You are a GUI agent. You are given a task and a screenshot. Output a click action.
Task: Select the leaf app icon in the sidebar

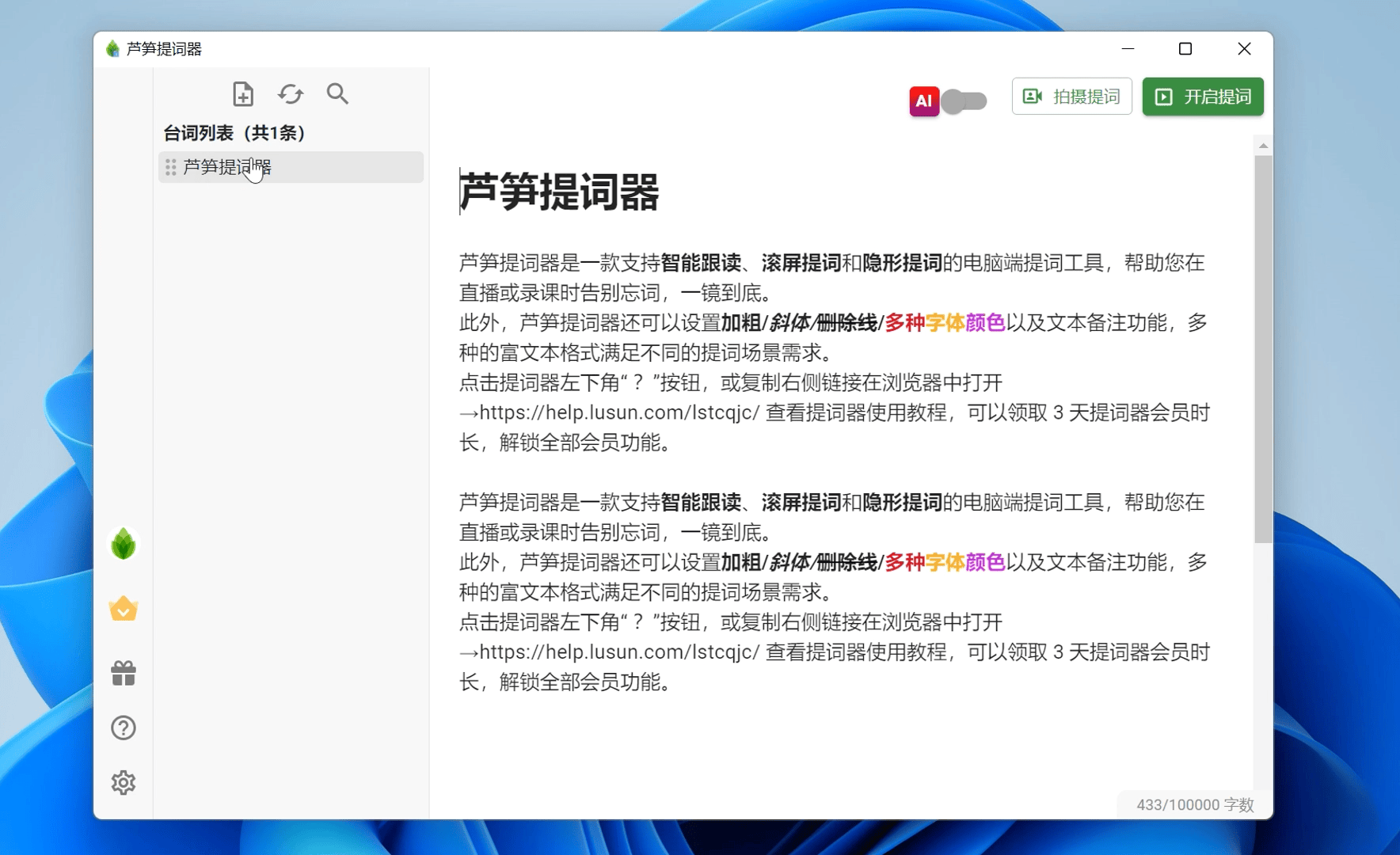pyautogui.click(x=123, y=544)
